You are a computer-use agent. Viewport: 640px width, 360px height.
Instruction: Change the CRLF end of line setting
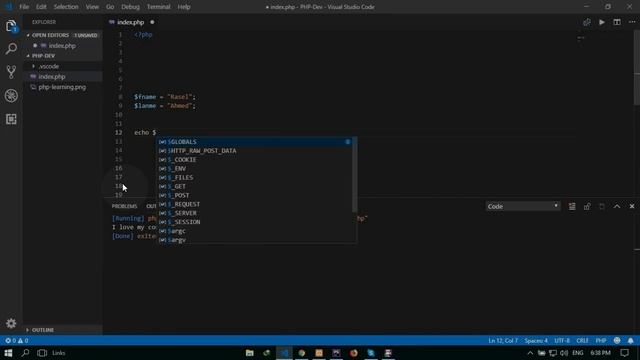[x=582, y=340]
